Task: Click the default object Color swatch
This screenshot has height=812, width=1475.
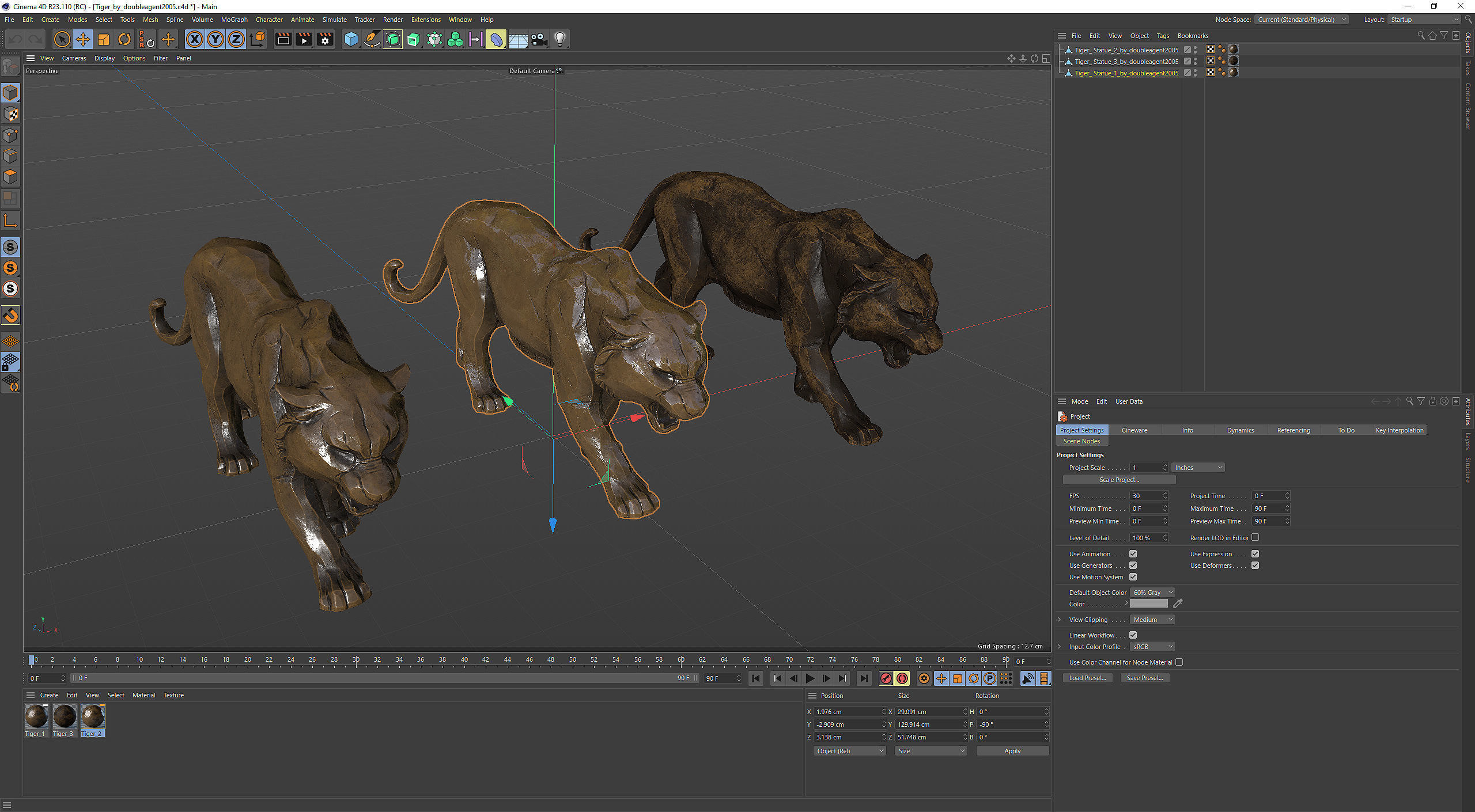Action: pos(1148,604)
